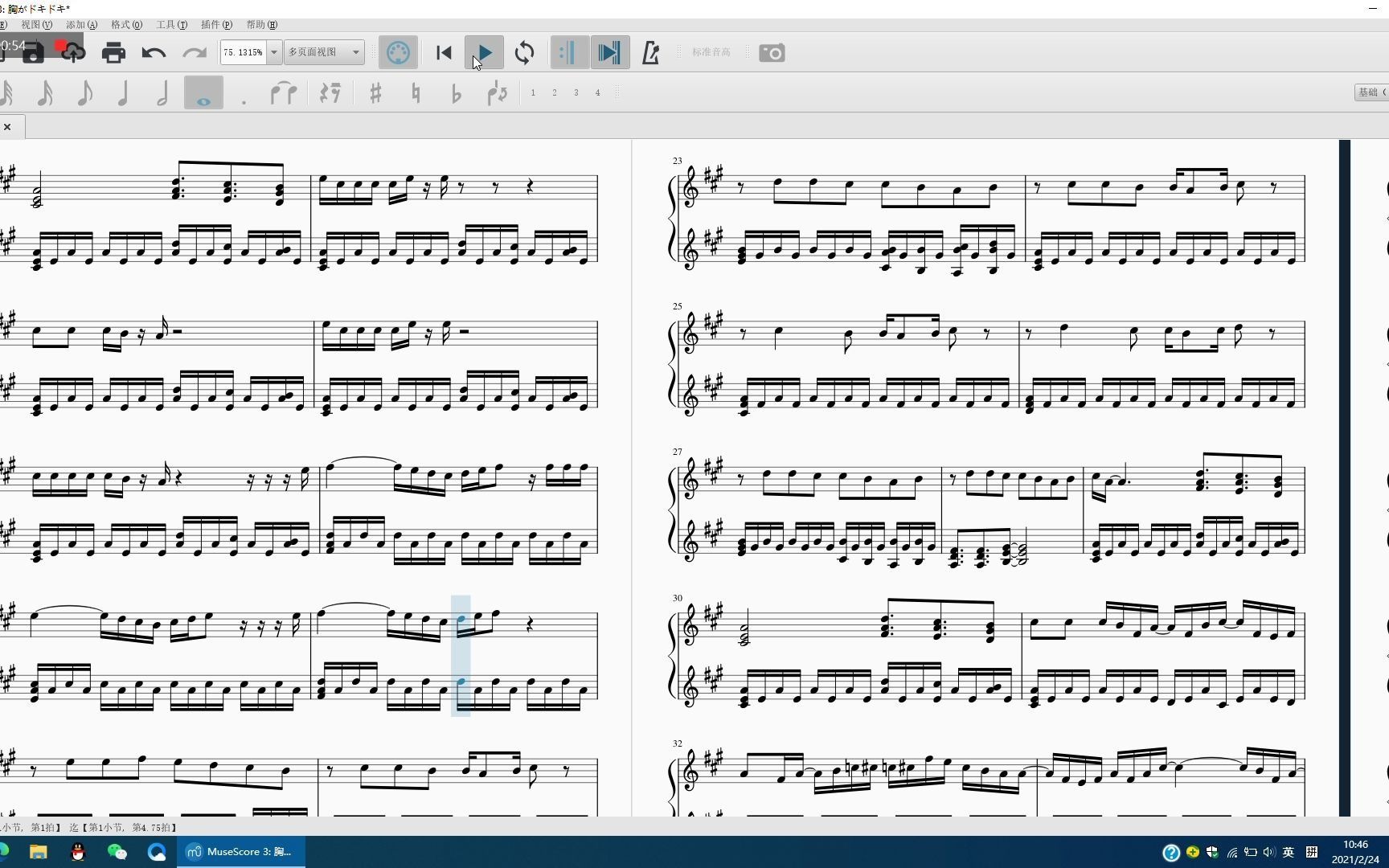Flip note stem direction
The height and width of the screenshot is (868, 1389).
(498, 93)
